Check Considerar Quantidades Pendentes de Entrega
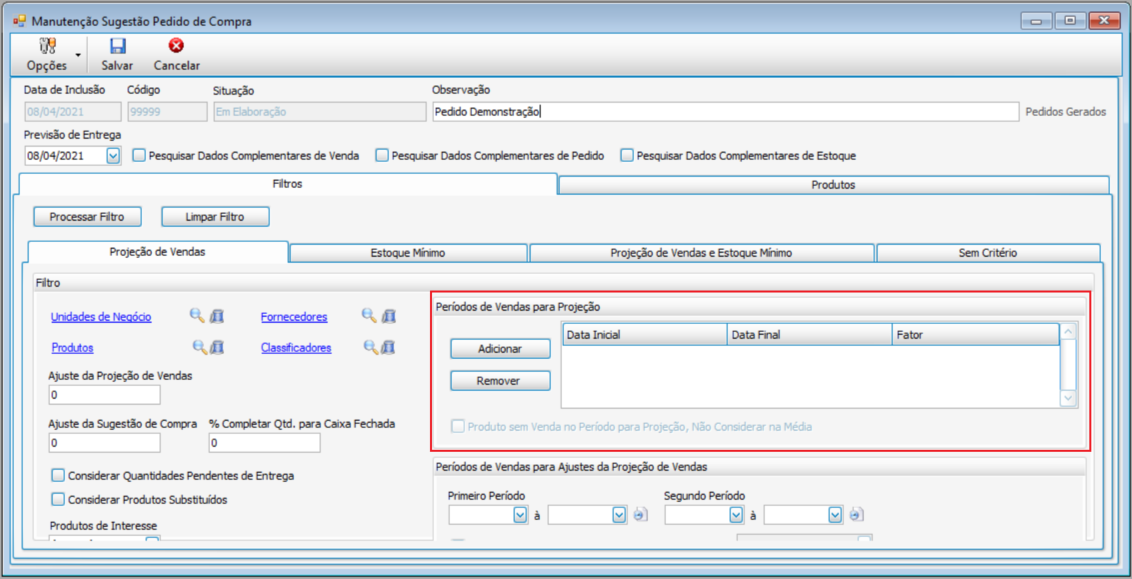This screenshot has width=1132, height=579. [58, 476]
